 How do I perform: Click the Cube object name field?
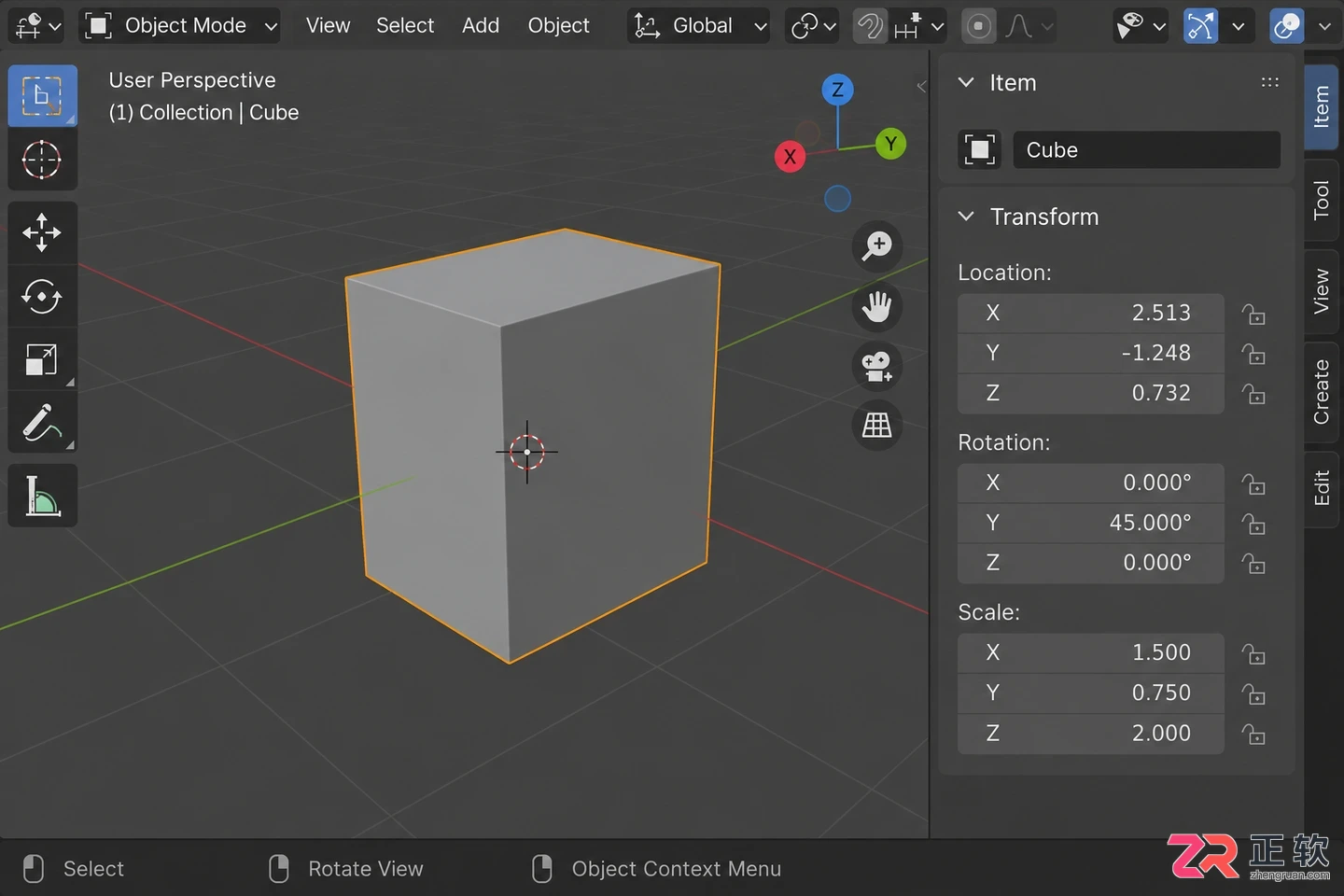(x=1146, y=149)
